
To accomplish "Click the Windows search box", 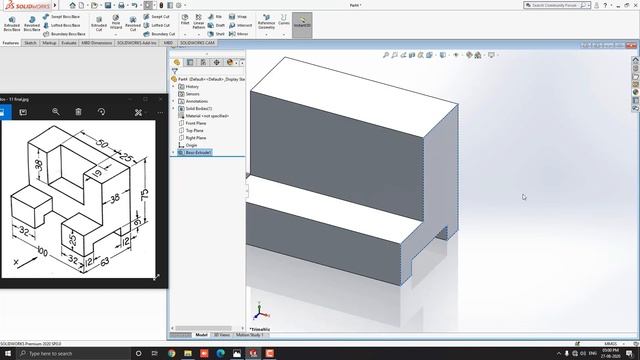I will pyautogui.click(x=73, y=353).
